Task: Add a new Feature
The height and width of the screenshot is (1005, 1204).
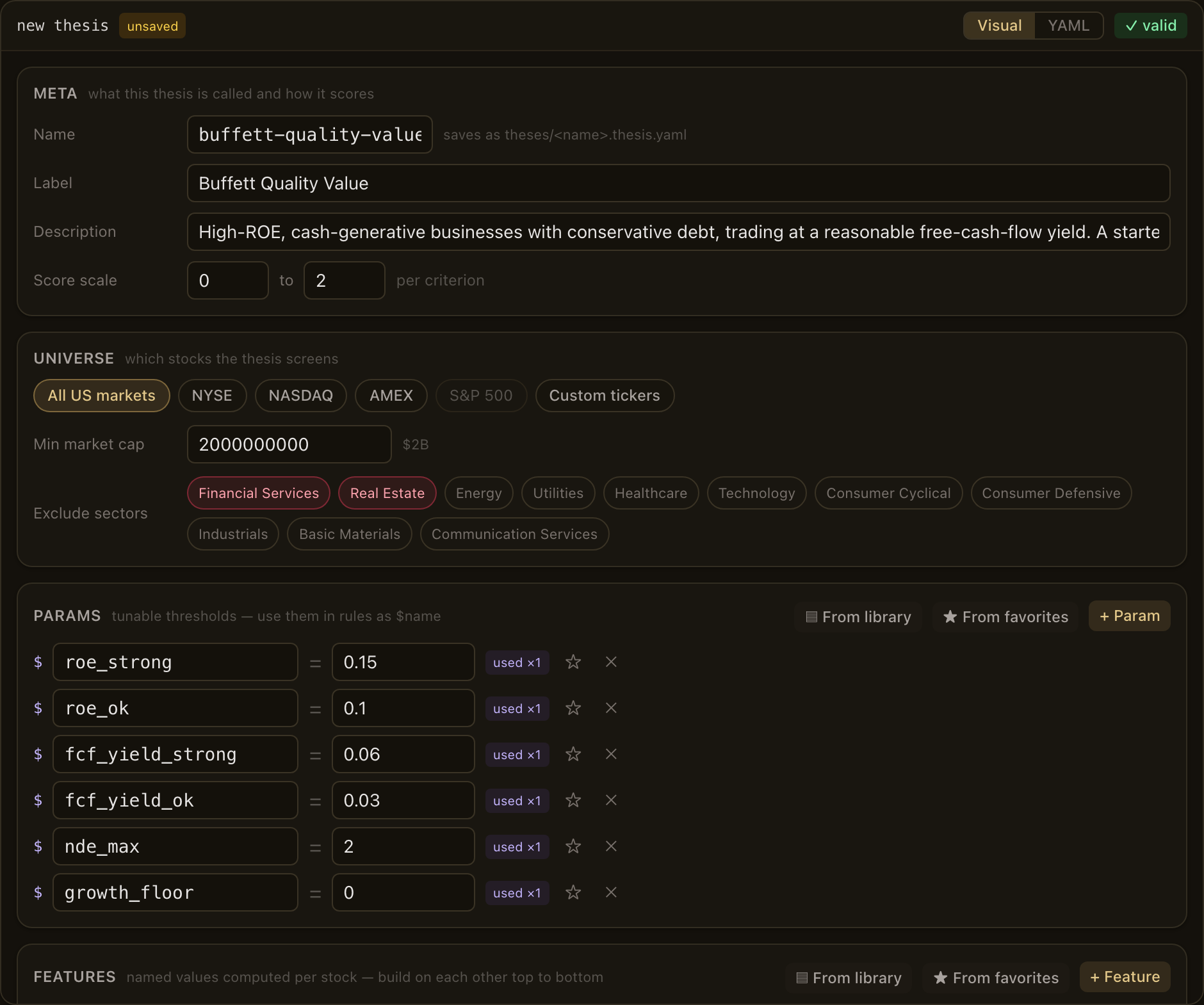Action: [x=1125, y=977]
